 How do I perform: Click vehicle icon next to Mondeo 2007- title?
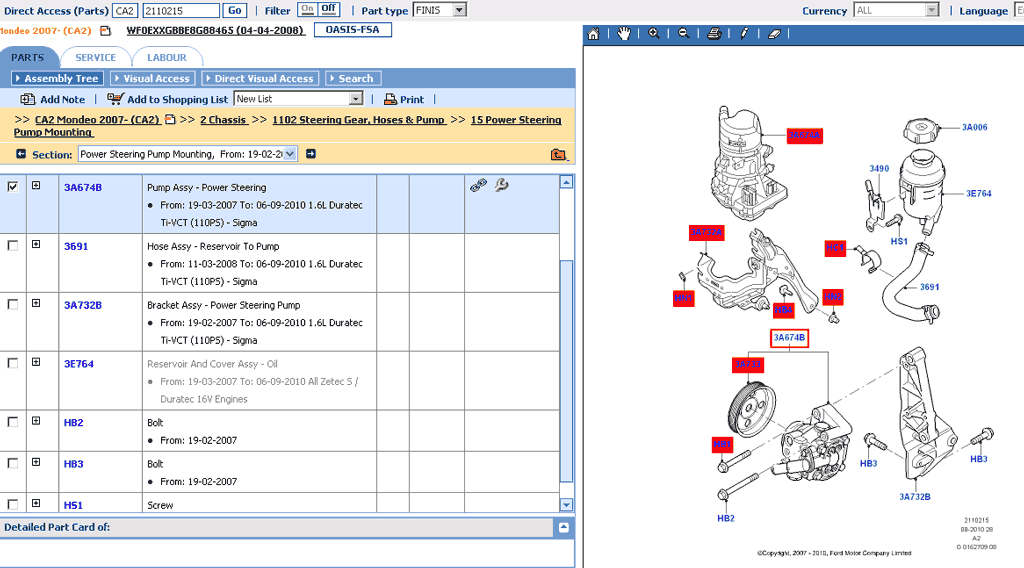105,31
